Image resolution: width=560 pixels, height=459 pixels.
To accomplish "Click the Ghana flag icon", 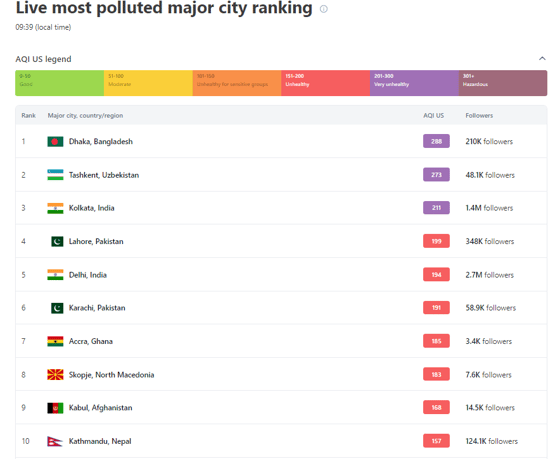I will coord(55,341).
